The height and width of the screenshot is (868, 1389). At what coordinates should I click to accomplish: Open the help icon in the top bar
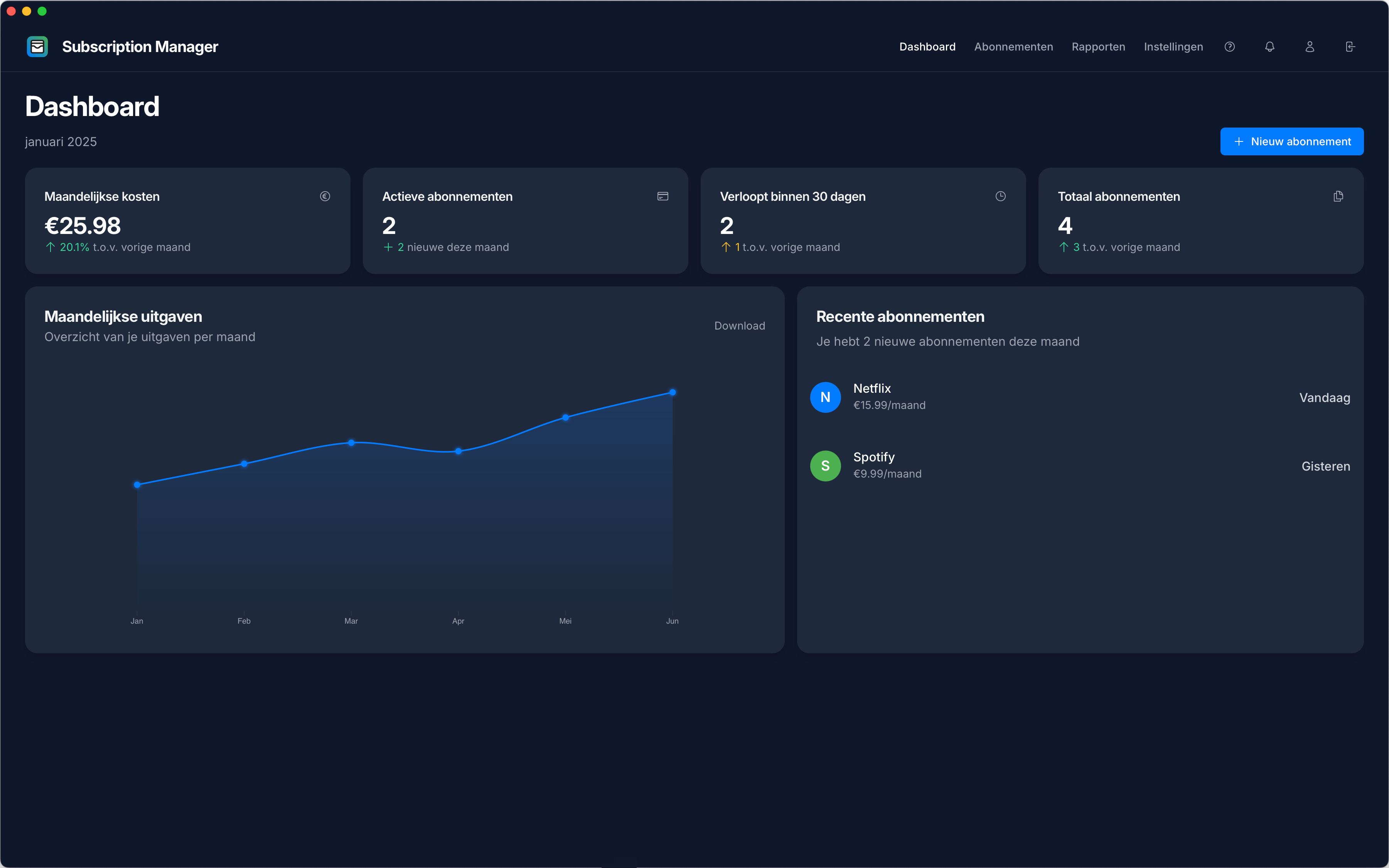pos(1229,47)
